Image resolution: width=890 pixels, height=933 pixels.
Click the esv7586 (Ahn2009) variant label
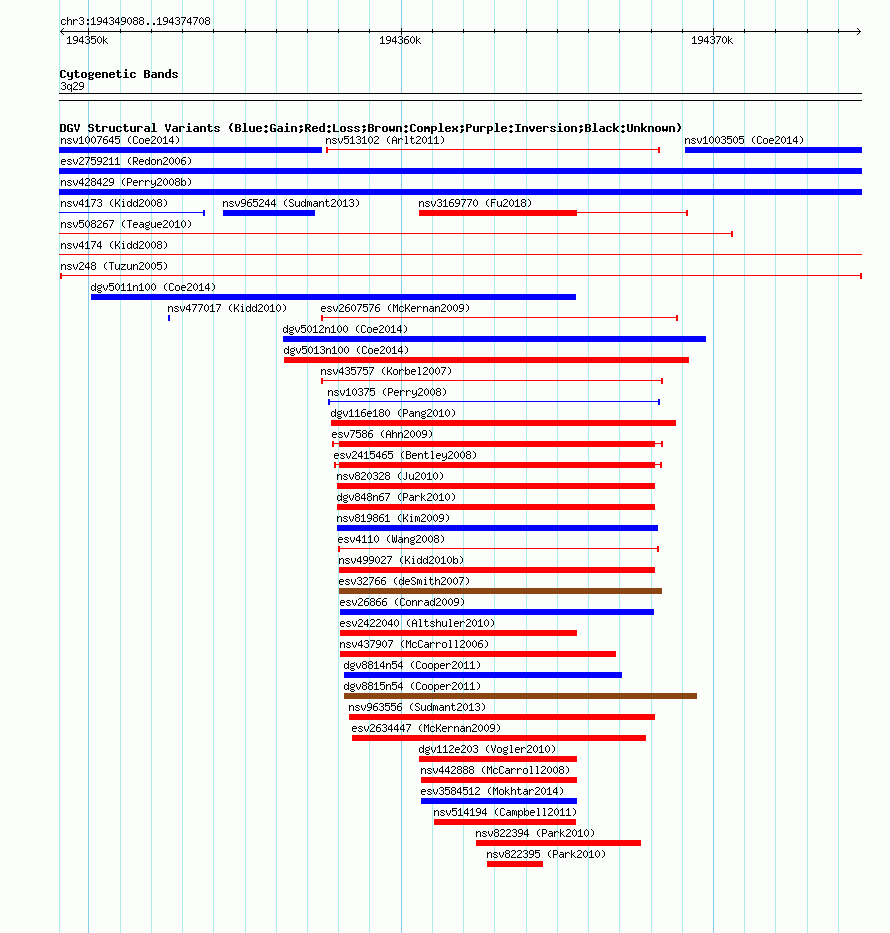click(x=382, y=434)
